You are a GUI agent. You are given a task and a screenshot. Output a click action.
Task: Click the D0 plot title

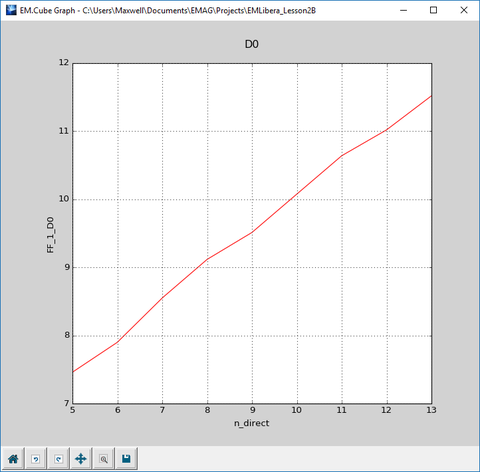tap(252, 44)
